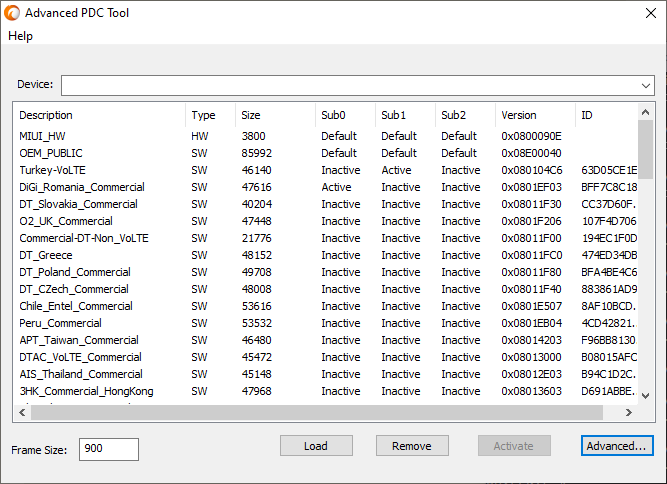Viewport: 667px width, 484px height.
Task: Click the Remove button
Action: pos(412,446)
